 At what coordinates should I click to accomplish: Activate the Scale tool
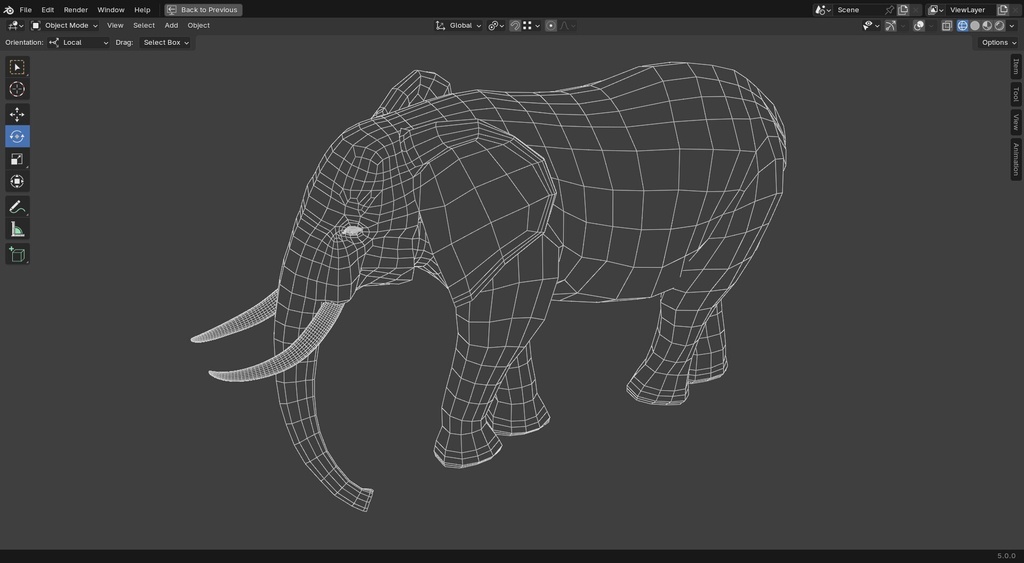click(x=17, y=159)
